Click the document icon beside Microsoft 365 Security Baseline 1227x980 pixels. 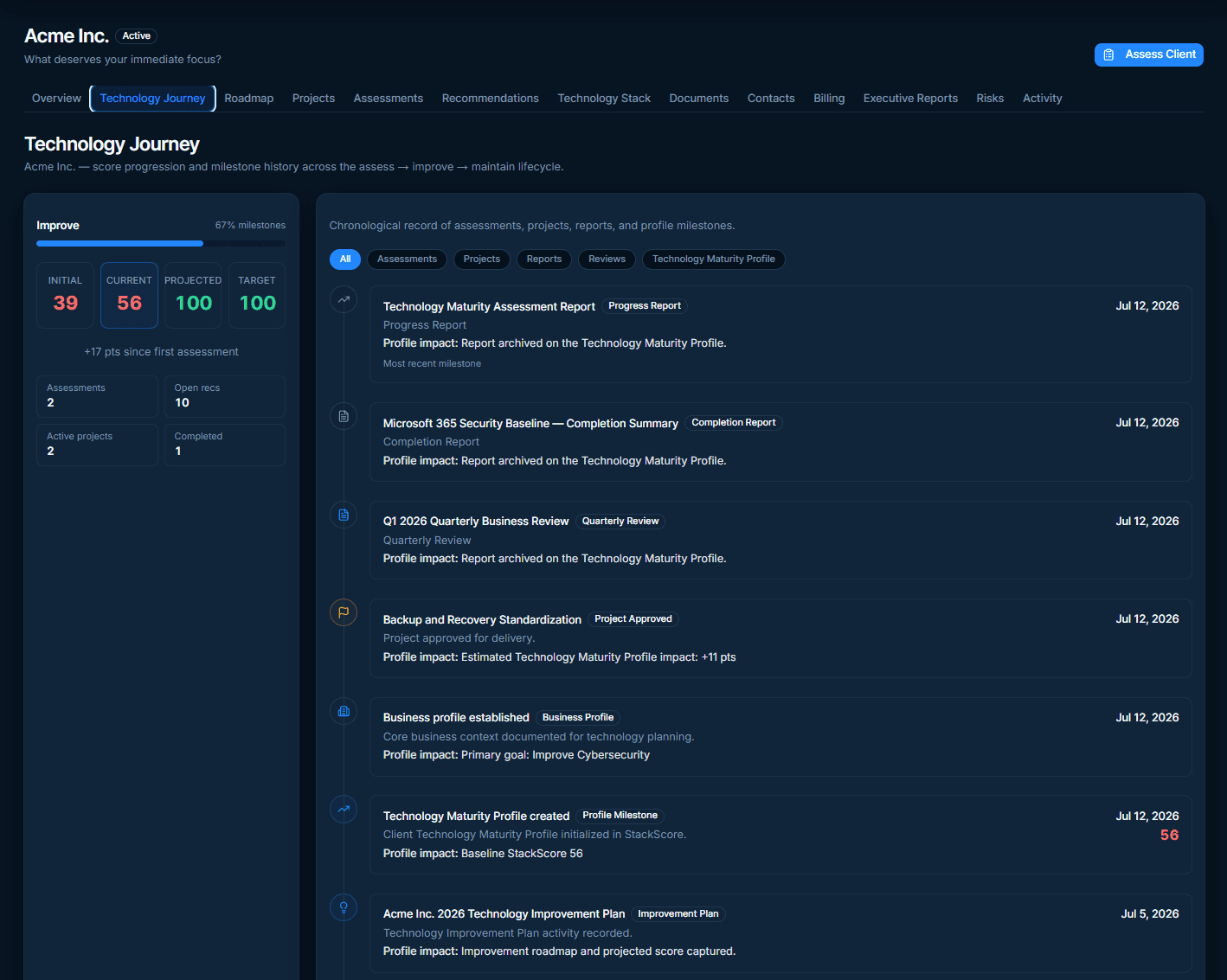pyautogui.click(x=344, y=416)
